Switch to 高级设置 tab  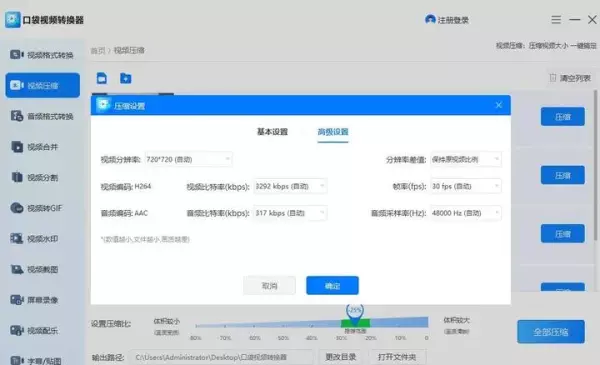[333, 132]
